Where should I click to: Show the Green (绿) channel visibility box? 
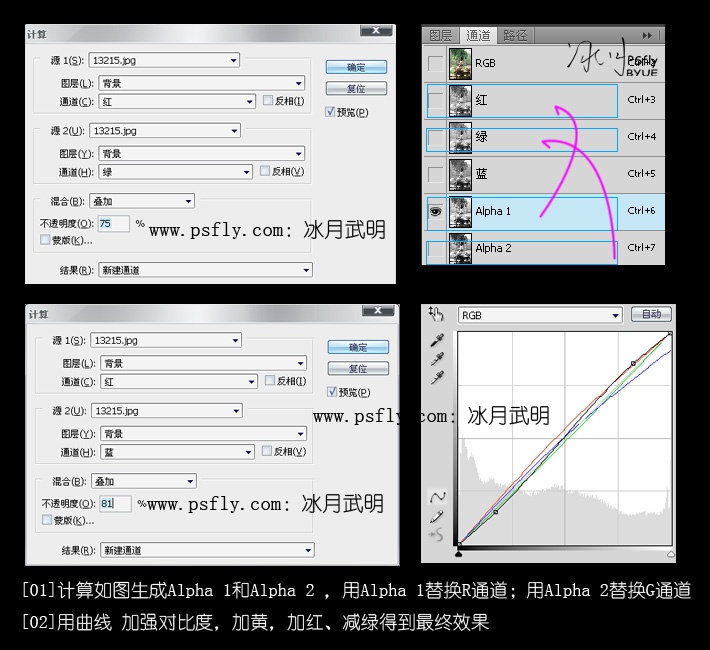tap(436, 137)
